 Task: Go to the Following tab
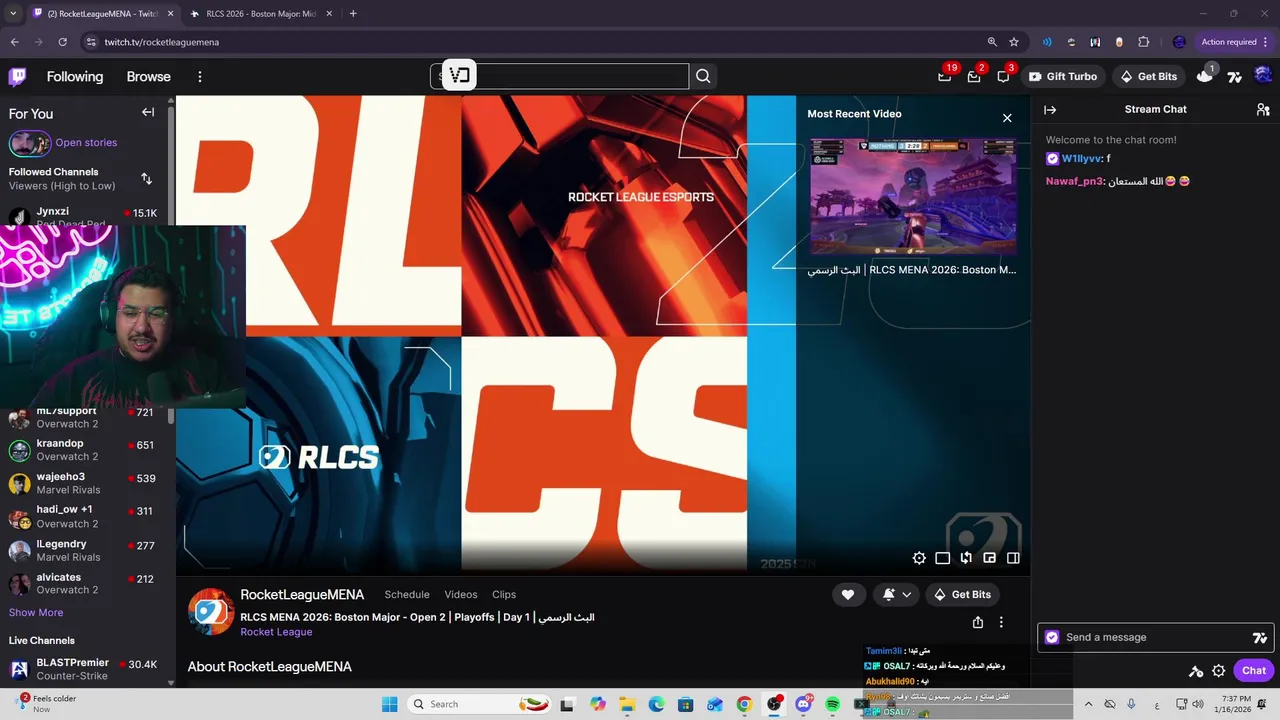(75, 77)
